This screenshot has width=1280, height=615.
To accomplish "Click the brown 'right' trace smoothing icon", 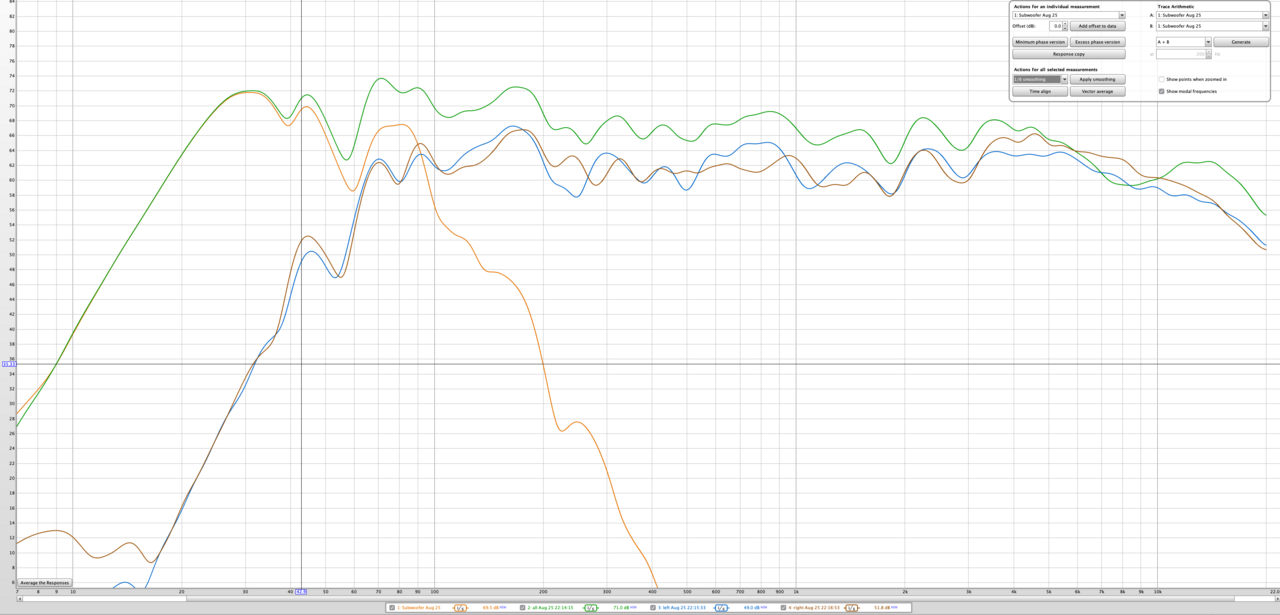I will pyautogui.click(x=851, y=607).
